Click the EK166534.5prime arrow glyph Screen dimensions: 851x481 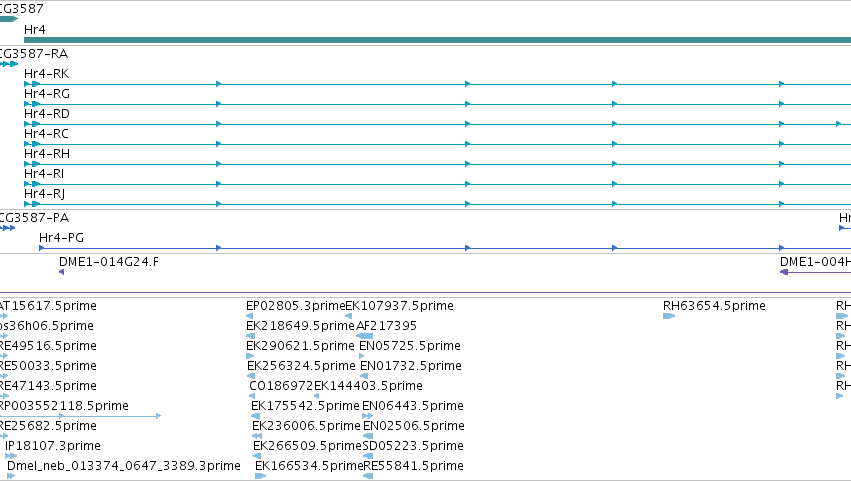[x=261, y=476]
